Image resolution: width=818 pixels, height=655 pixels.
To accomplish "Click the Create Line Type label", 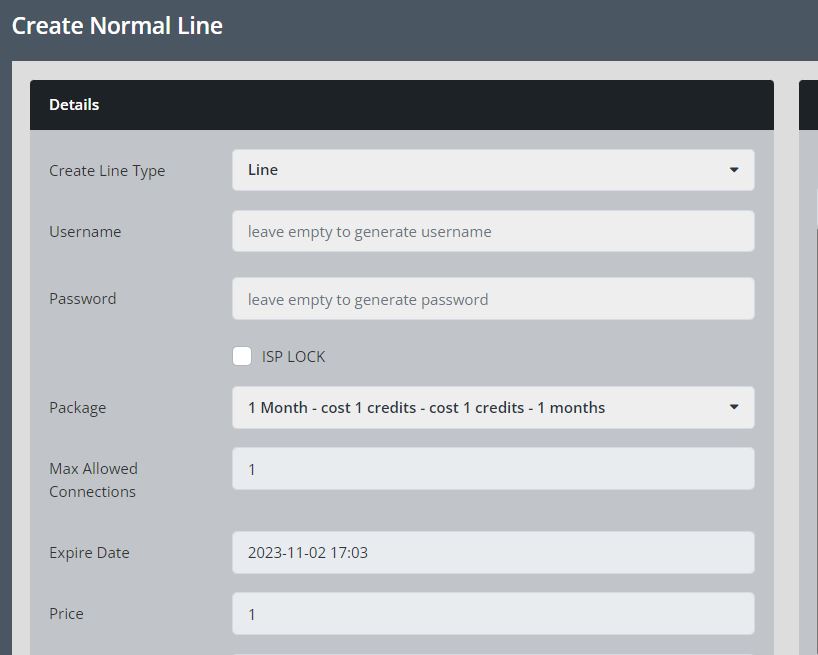I will 107,171.
